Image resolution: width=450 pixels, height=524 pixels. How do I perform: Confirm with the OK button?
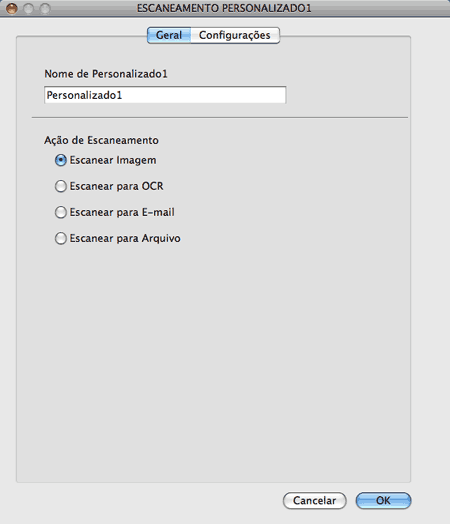(383, 500)
